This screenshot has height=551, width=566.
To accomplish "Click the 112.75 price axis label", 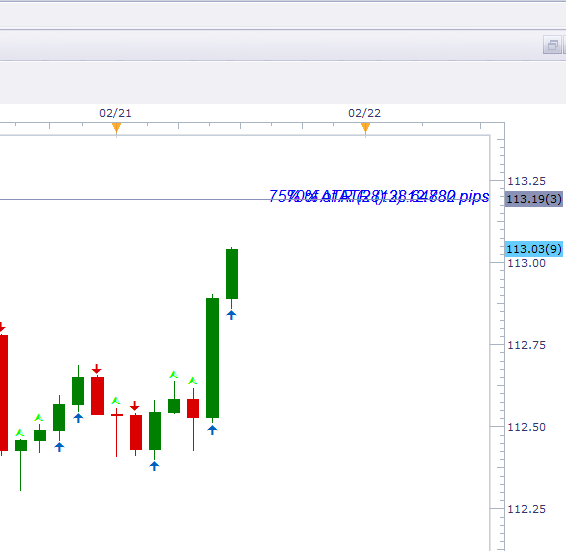I will (526, 345).
